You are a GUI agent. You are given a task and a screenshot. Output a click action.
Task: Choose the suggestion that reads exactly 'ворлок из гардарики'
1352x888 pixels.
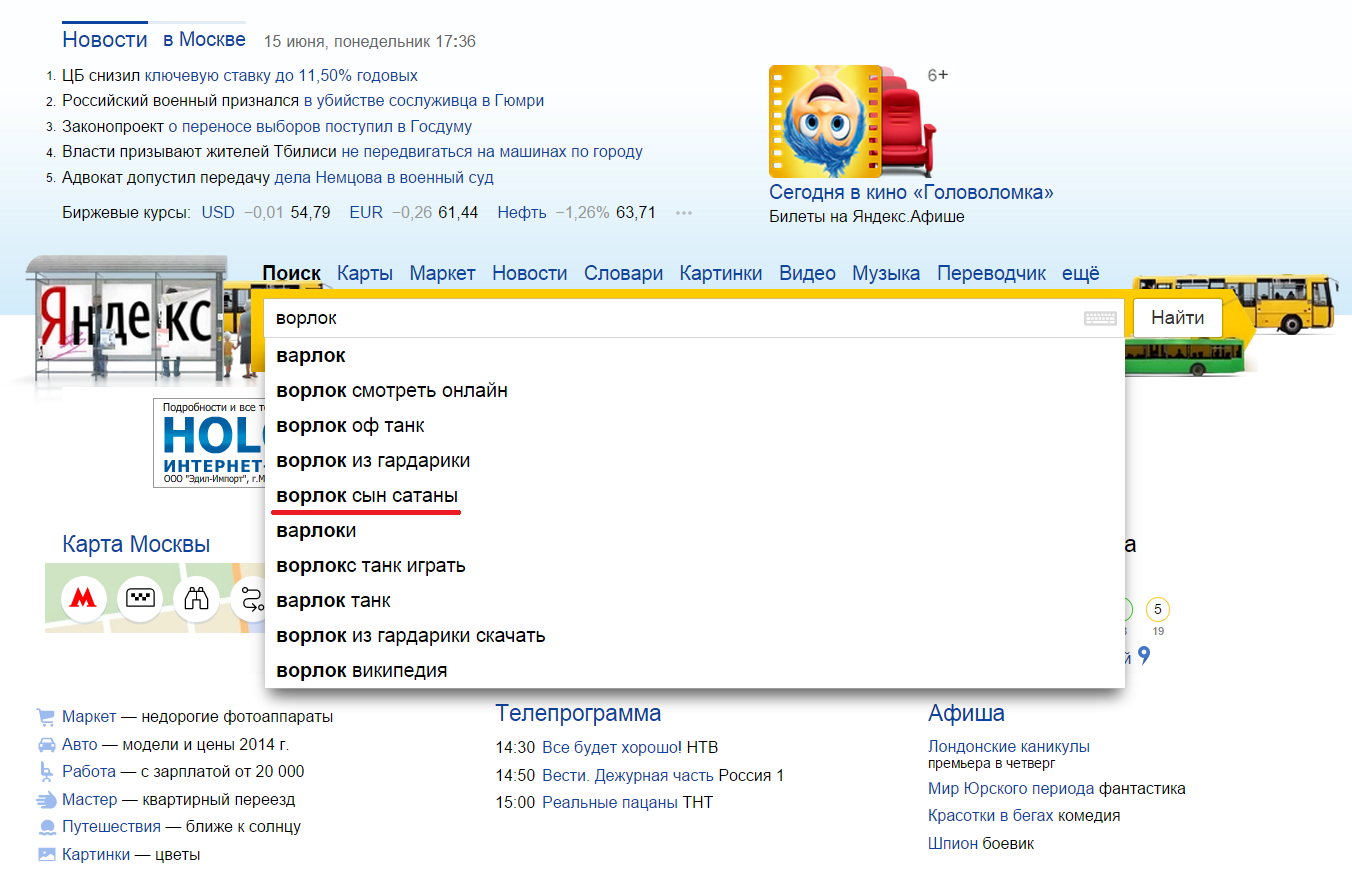point(695,460)
